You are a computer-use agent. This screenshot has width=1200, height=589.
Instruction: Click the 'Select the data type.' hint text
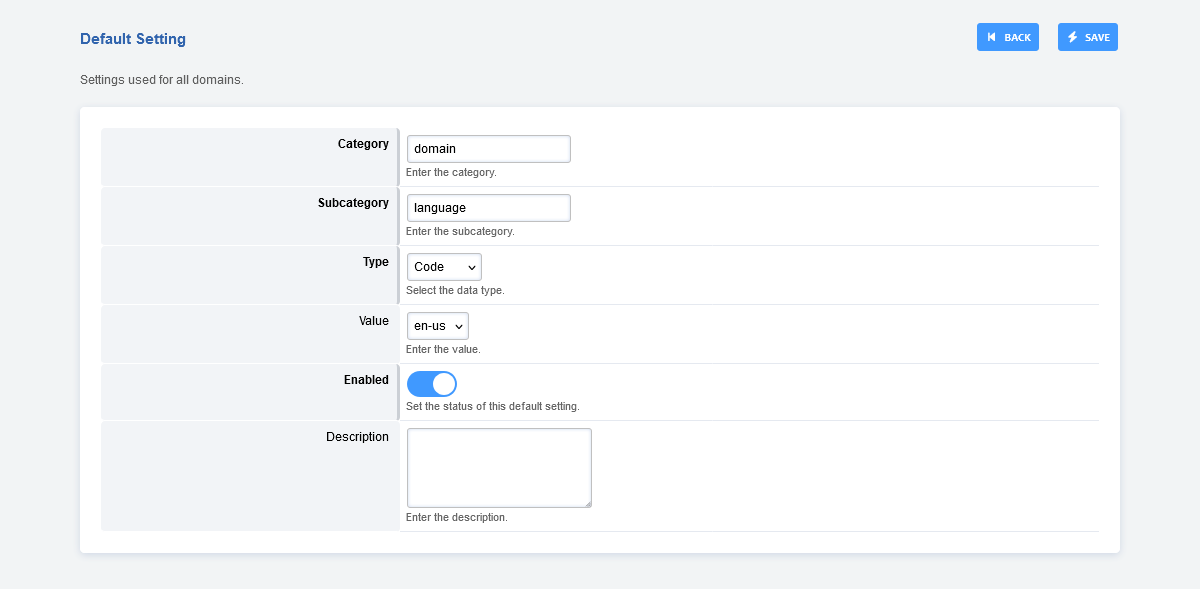point(455,290)
